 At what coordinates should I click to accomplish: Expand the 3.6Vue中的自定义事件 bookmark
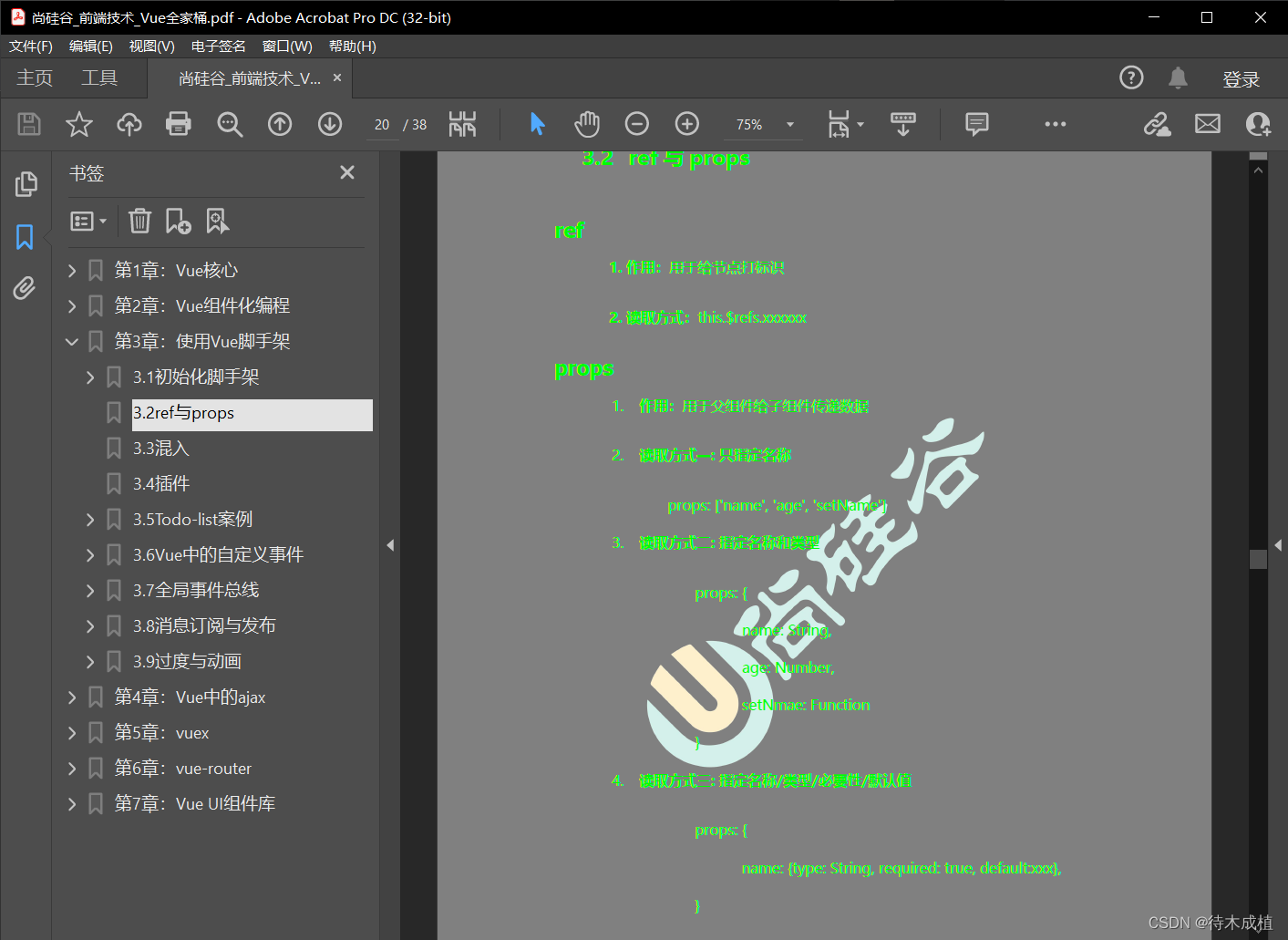coord(90,554)
